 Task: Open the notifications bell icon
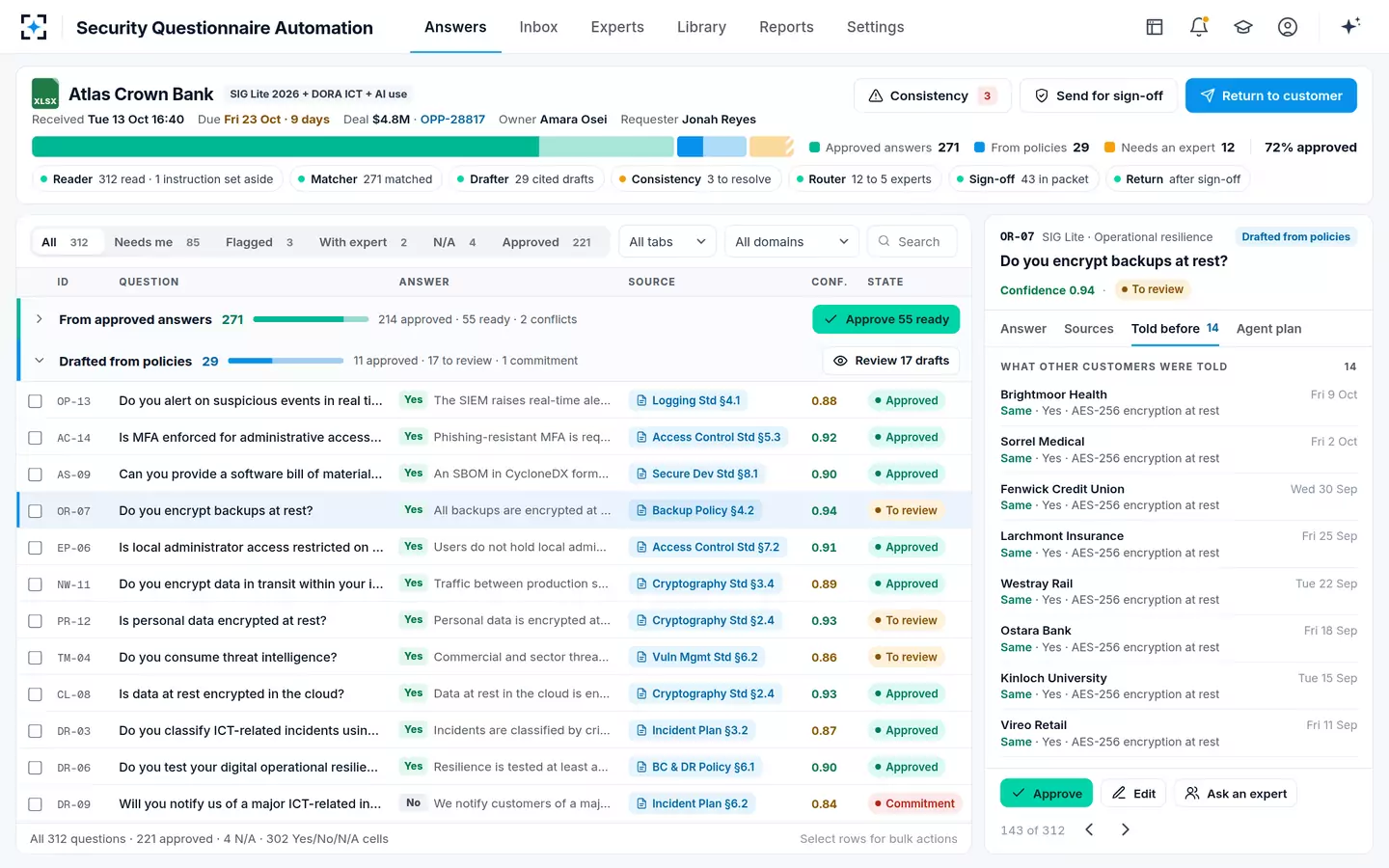coord(1199,27)
